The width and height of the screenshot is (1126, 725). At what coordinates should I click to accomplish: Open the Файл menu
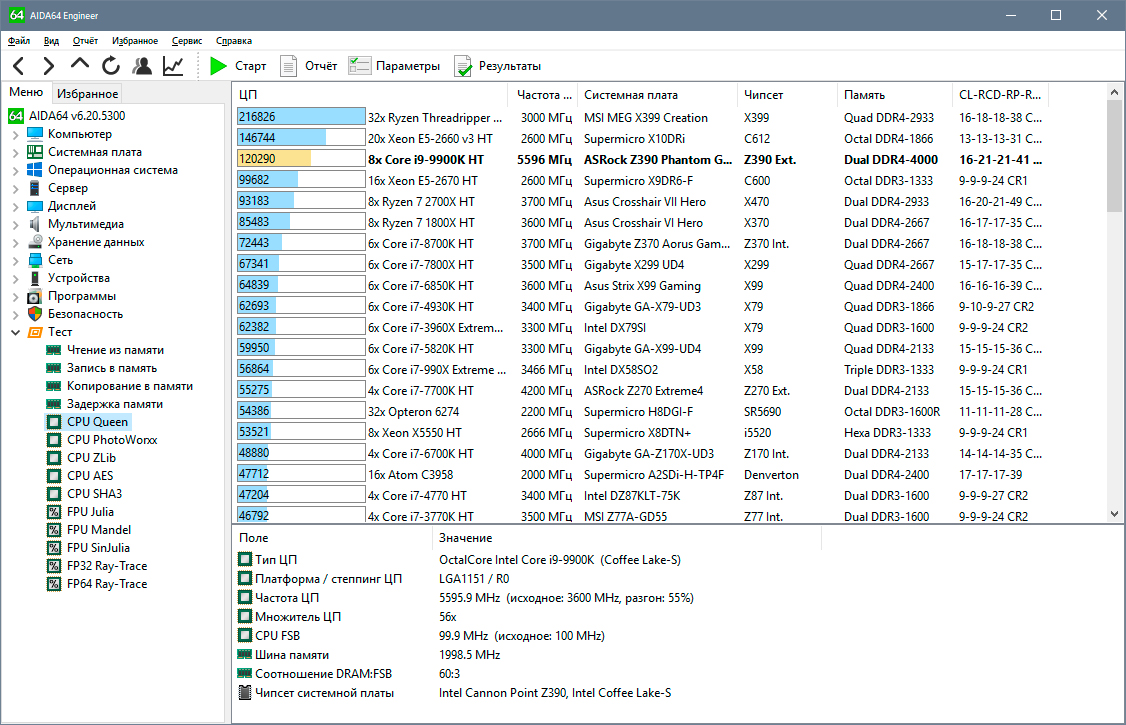click(x=19, y=41)
